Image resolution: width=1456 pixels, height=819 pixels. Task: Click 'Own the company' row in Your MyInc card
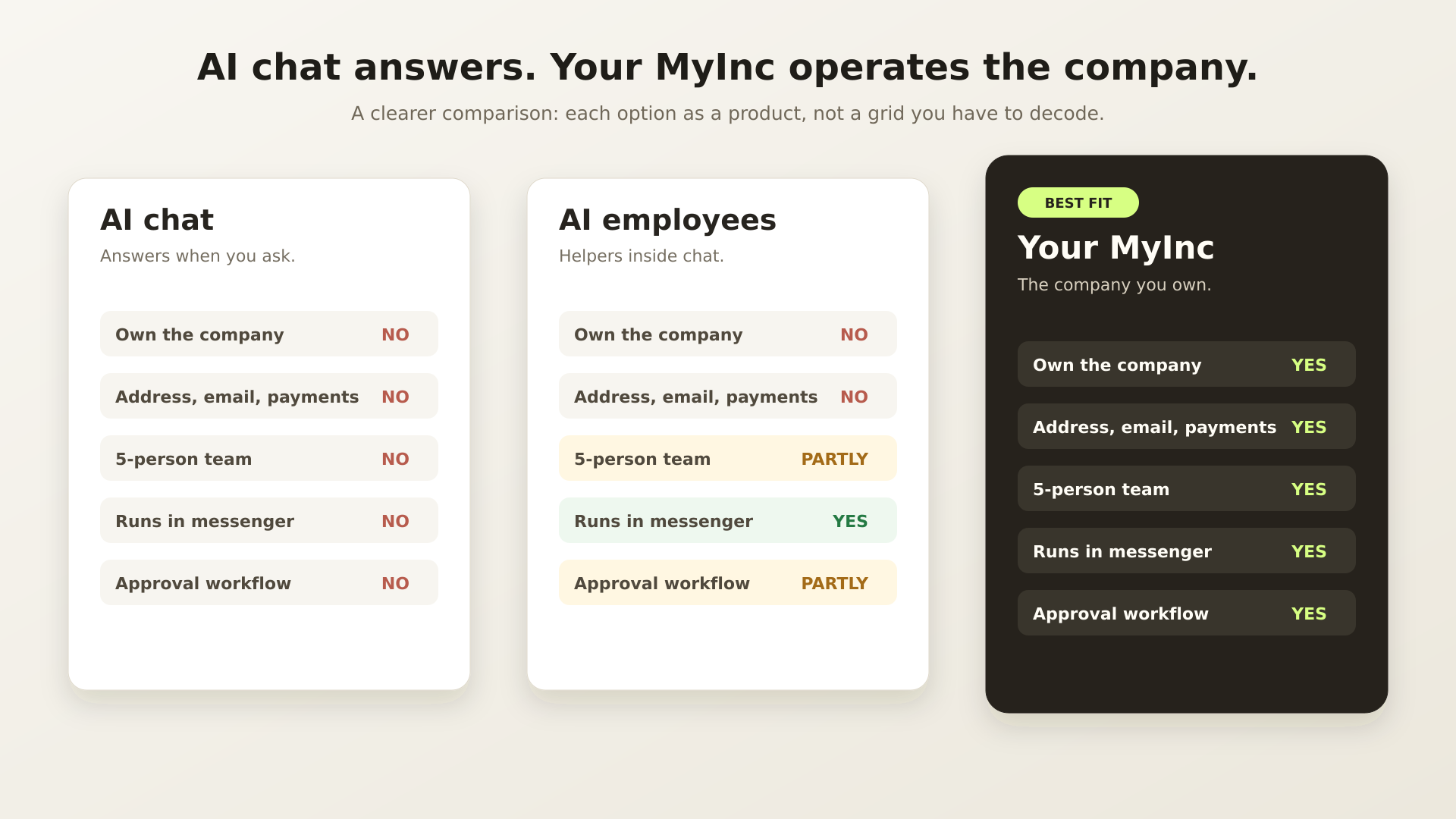point(1187,364)
